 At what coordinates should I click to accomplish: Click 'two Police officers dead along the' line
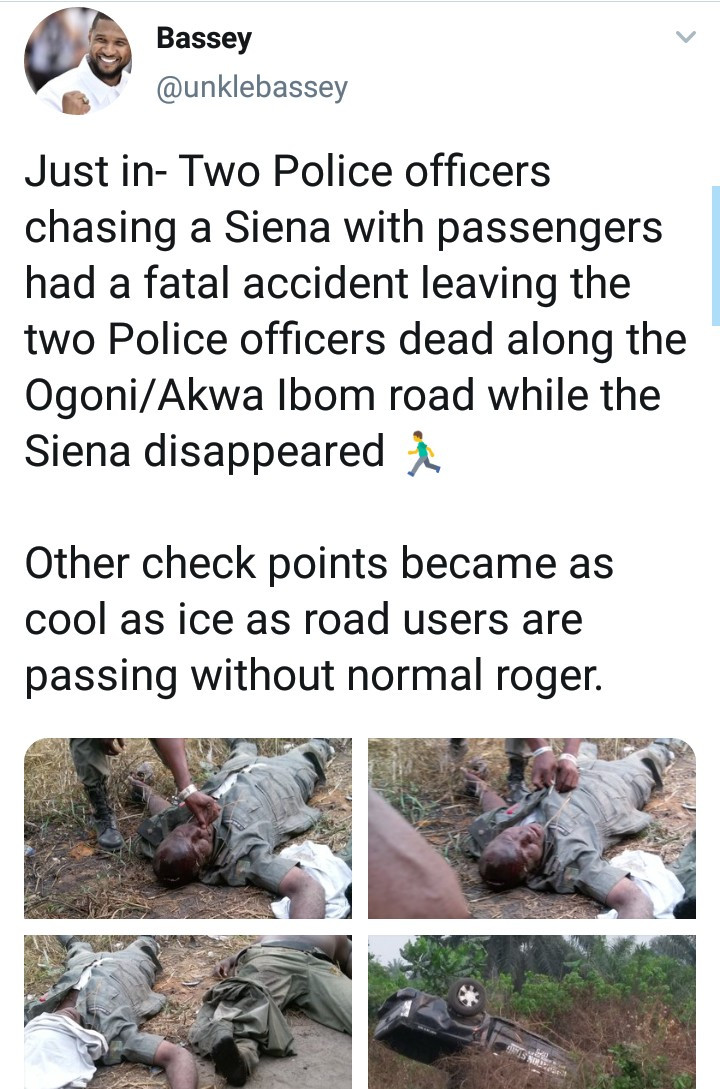tap(355, 340)
